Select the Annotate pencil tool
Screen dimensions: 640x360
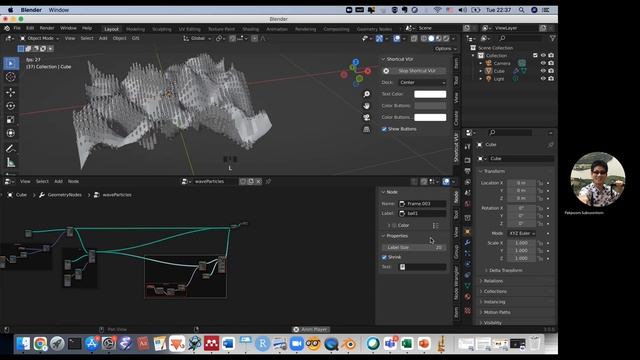point(11,149)
